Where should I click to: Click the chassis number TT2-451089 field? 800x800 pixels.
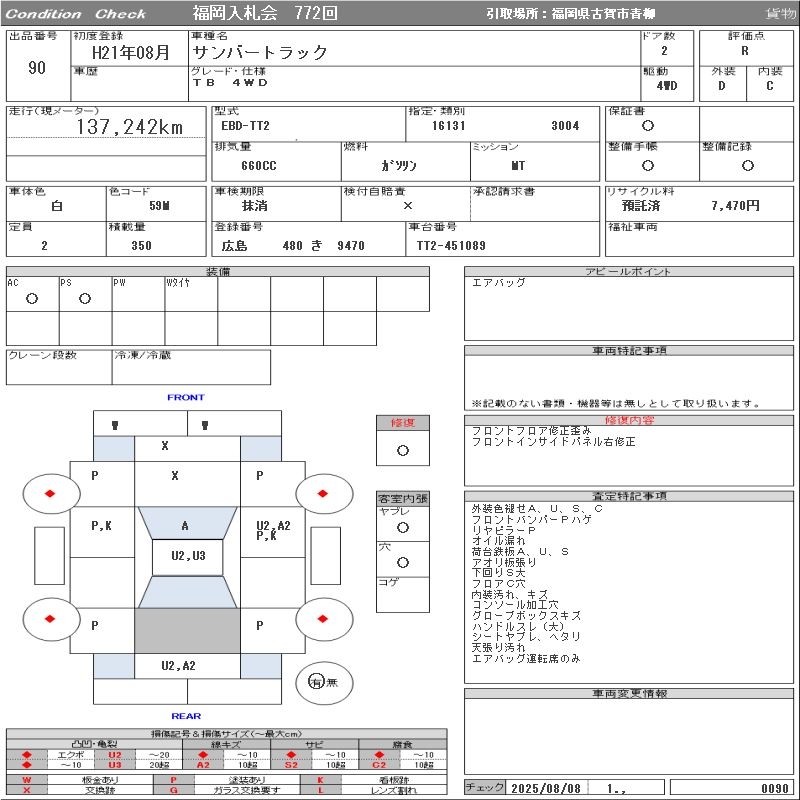[x=451, y=245]
